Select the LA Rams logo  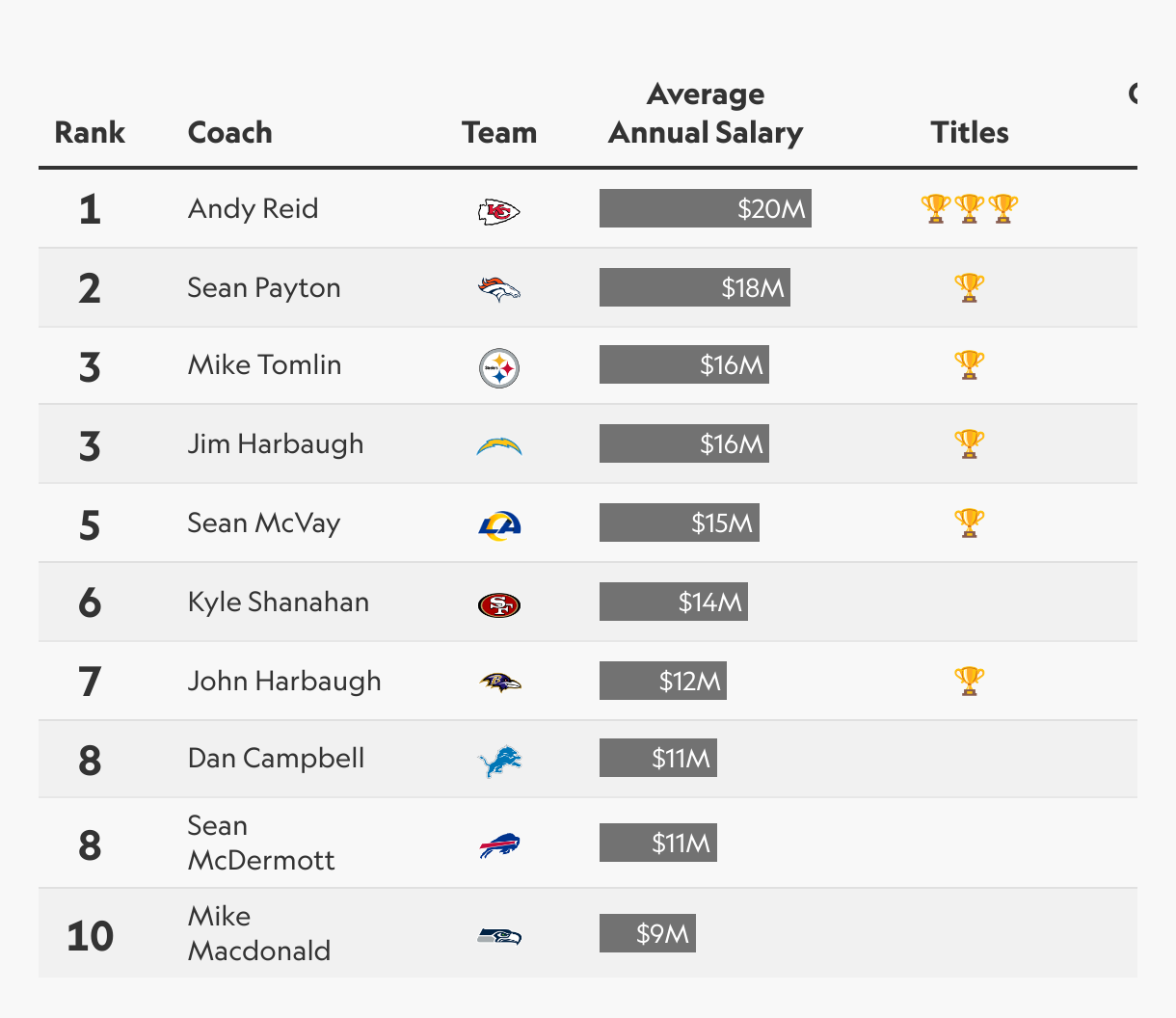pos(499,525)
